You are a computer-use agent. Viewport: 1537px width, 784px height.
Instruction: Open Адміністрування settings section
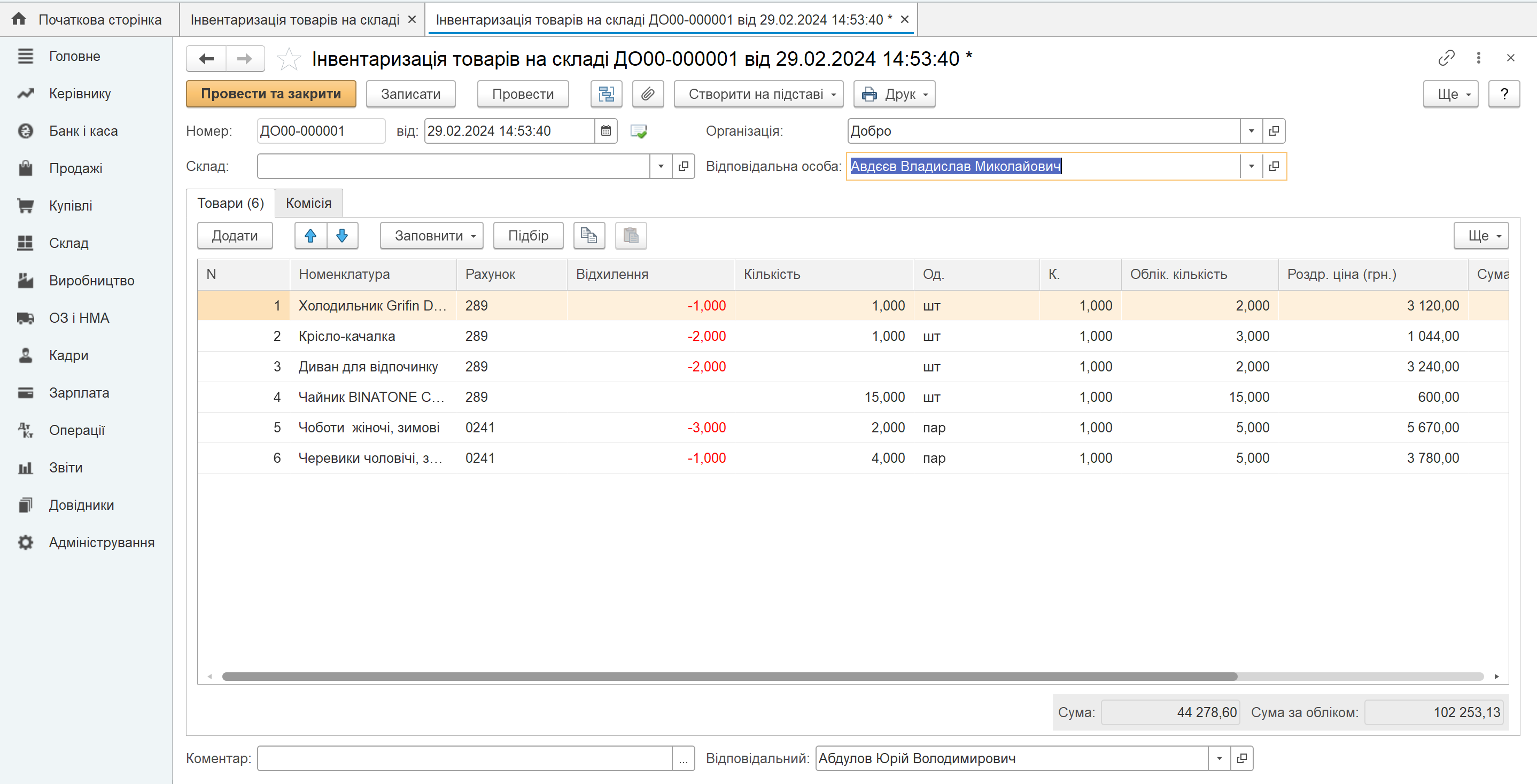102,542
